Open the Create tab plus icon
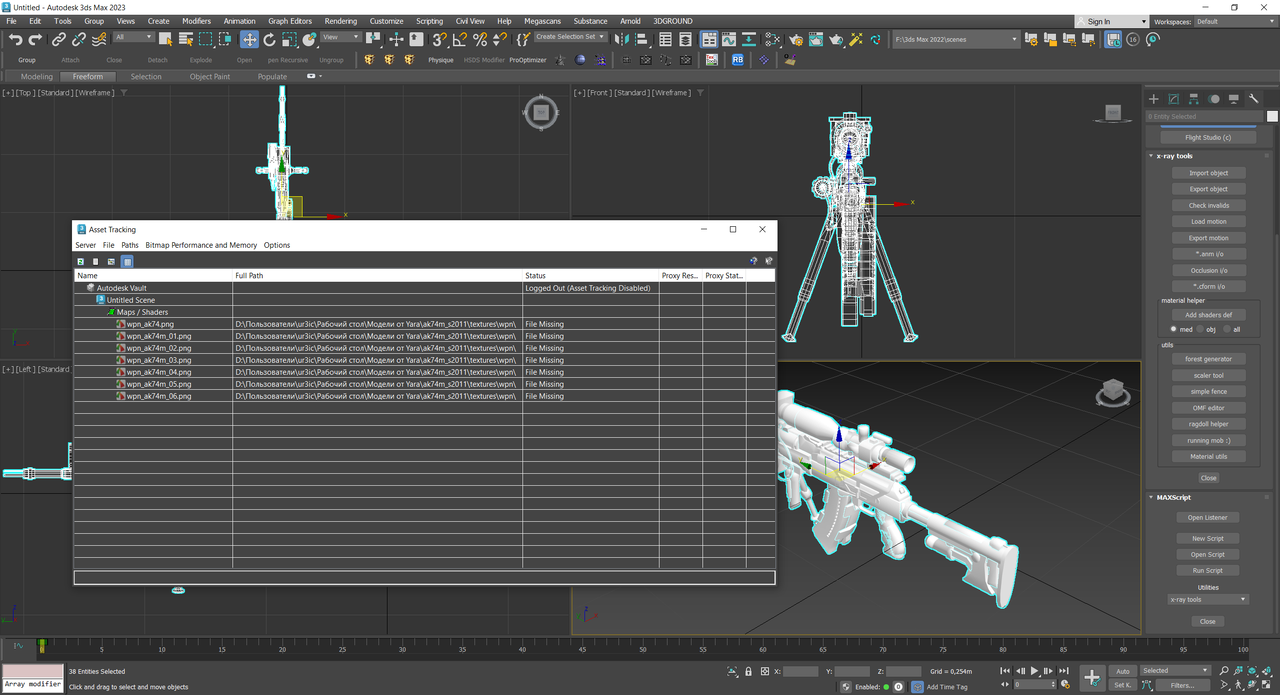1280x695 pixels. 1153,99
